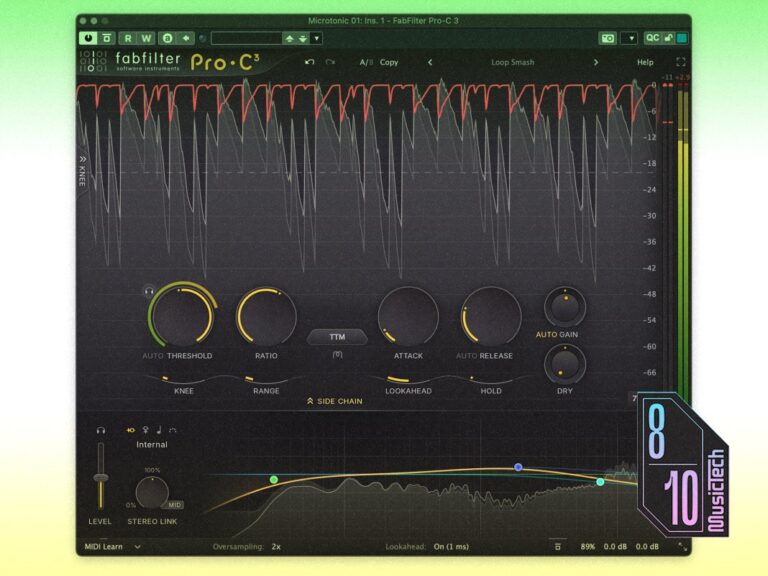Image resolution: width=768 pixels, height=576 pixels.
Task: Click the redo arrow icon
Action: coord(331,62)
